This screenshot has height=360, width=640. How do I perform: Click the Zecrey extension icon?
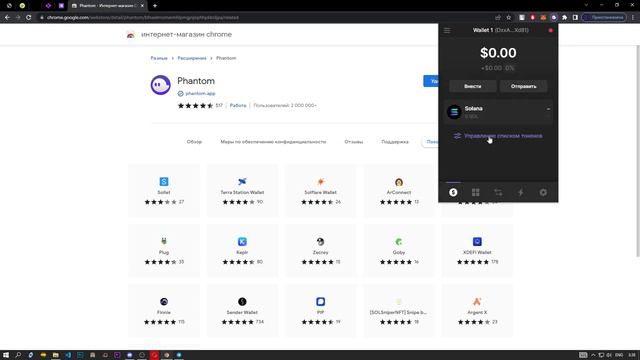click(320, 241)
